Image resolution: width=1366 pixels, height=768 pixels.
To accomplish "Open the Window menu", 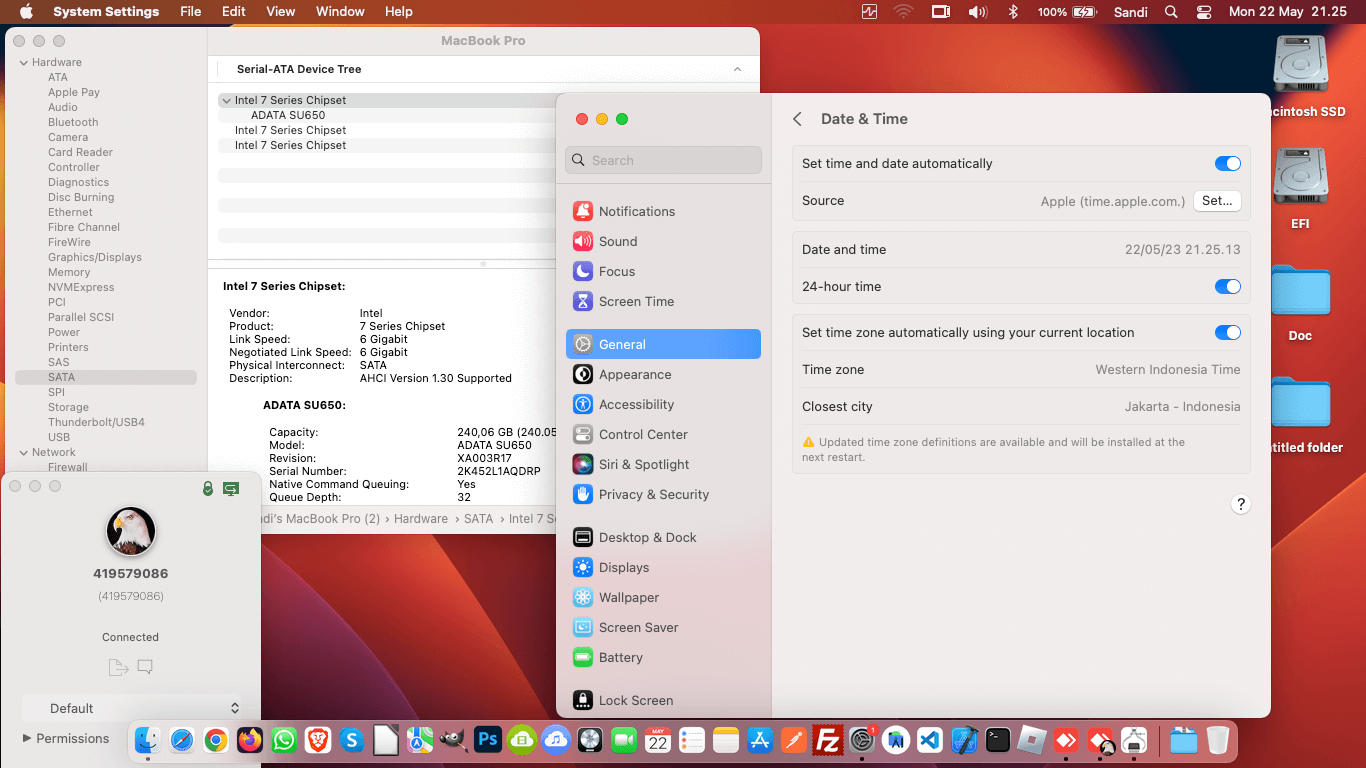I will click(x=340, y=12).
